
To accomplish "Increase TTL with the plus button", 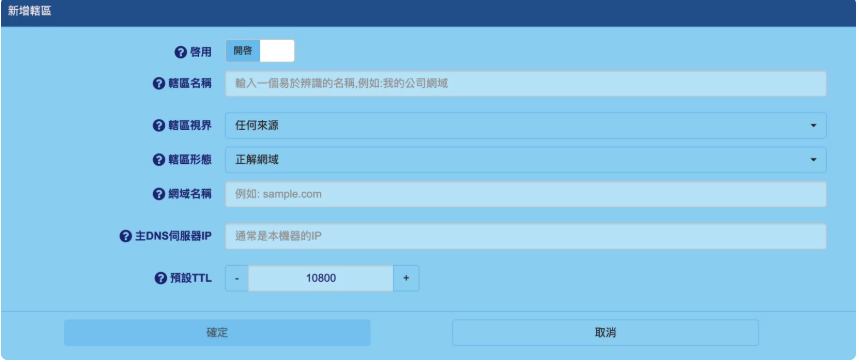I will click(406, 278).
